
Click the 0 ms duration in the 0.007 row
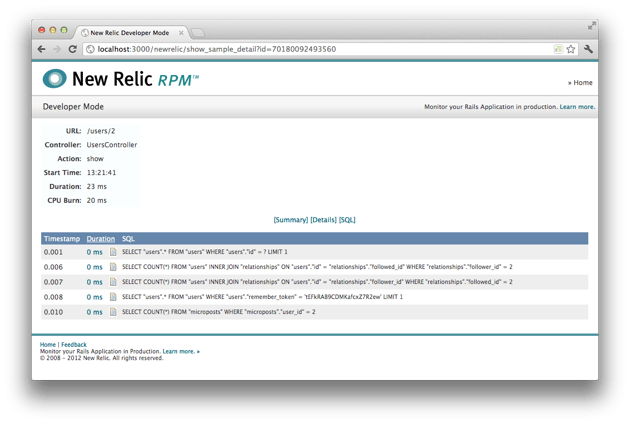95,282
